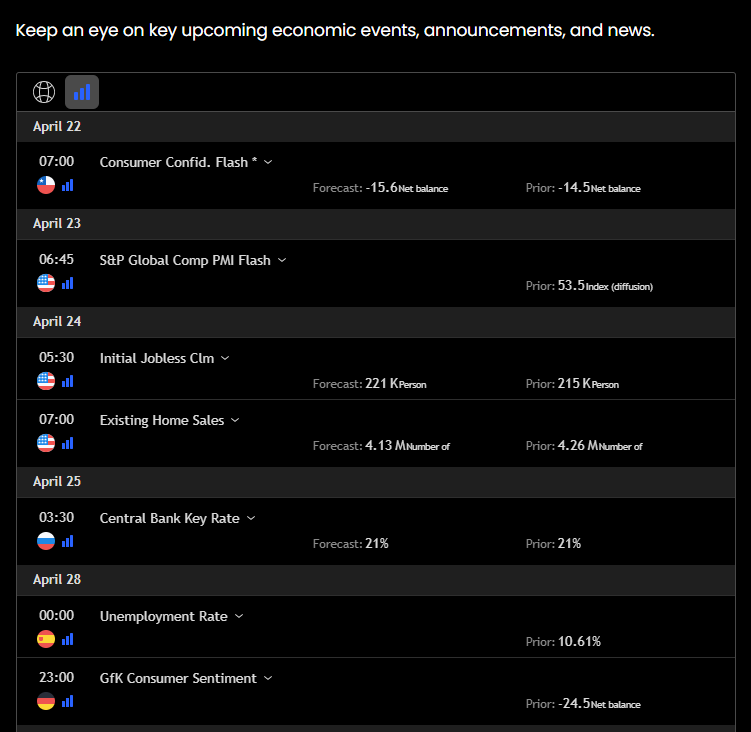The image size is (751, 732).
Task: Select the April 24 date header
Action: (x=57, y=321)
